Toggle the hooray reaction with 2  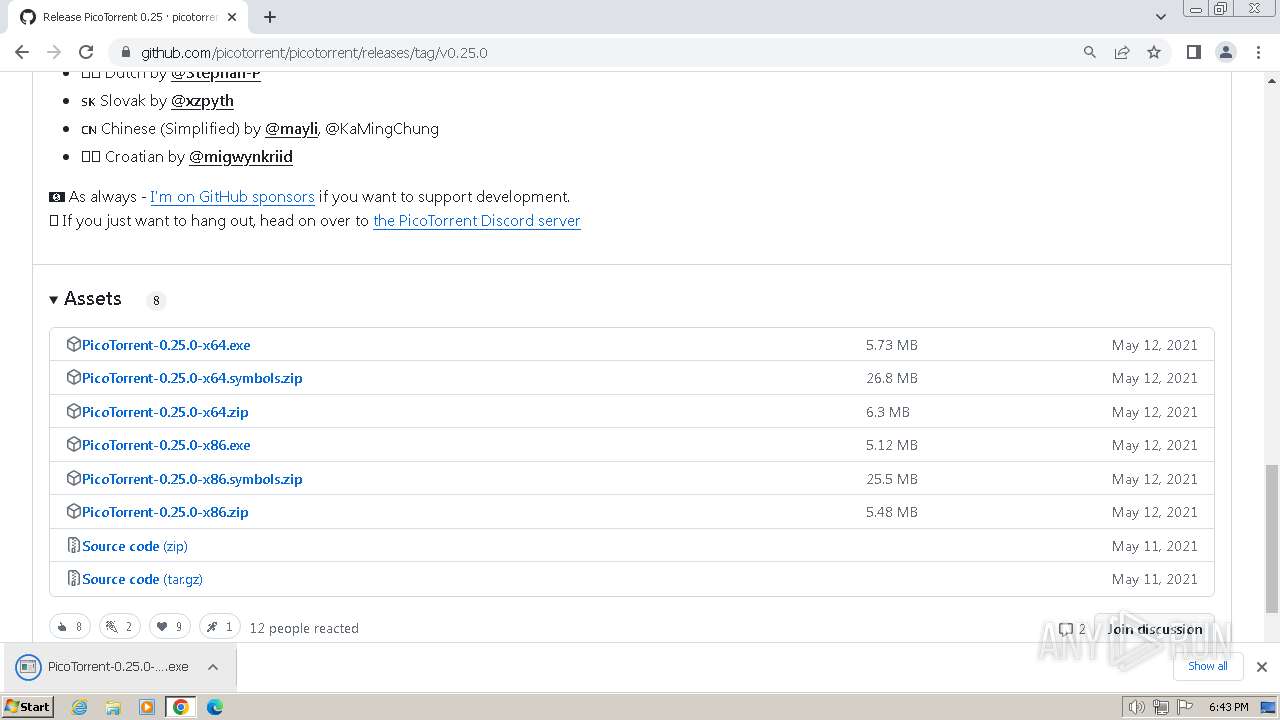click(x=120, y=627)
